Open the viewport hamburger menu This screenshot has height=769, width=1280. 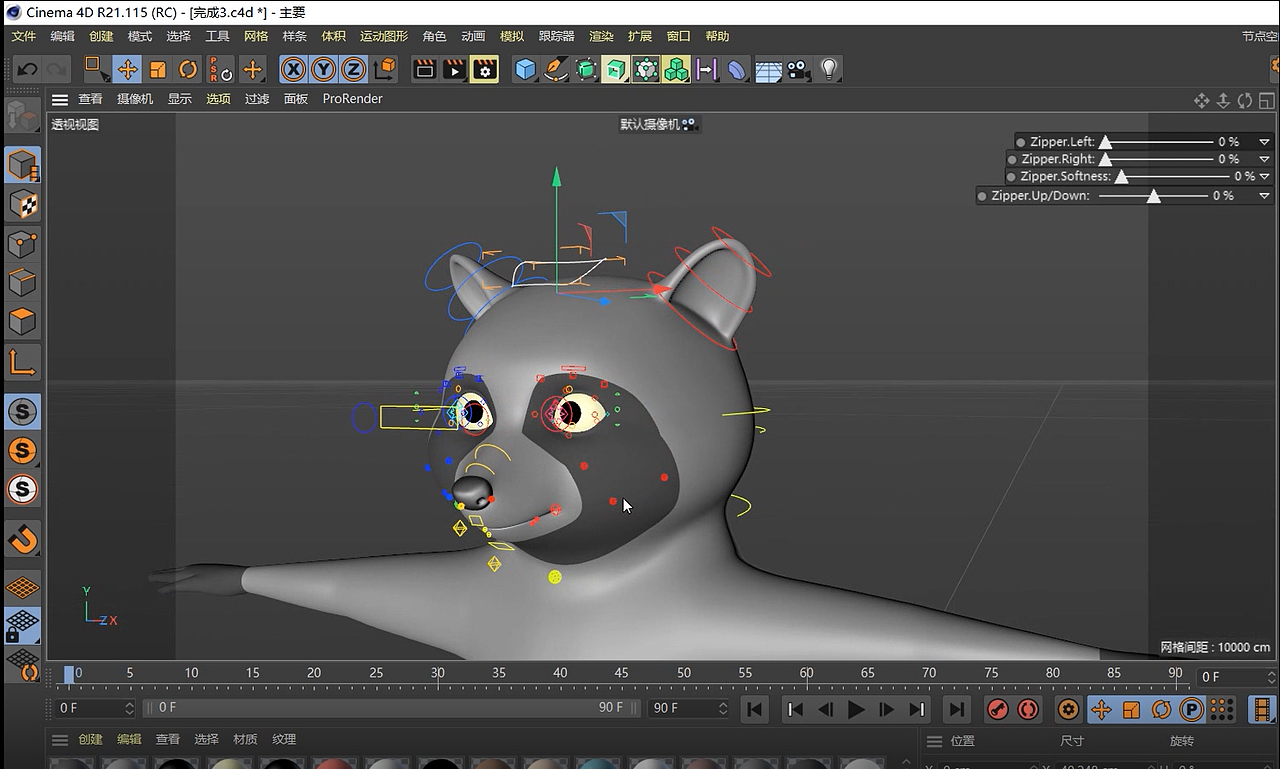(60, 99)
